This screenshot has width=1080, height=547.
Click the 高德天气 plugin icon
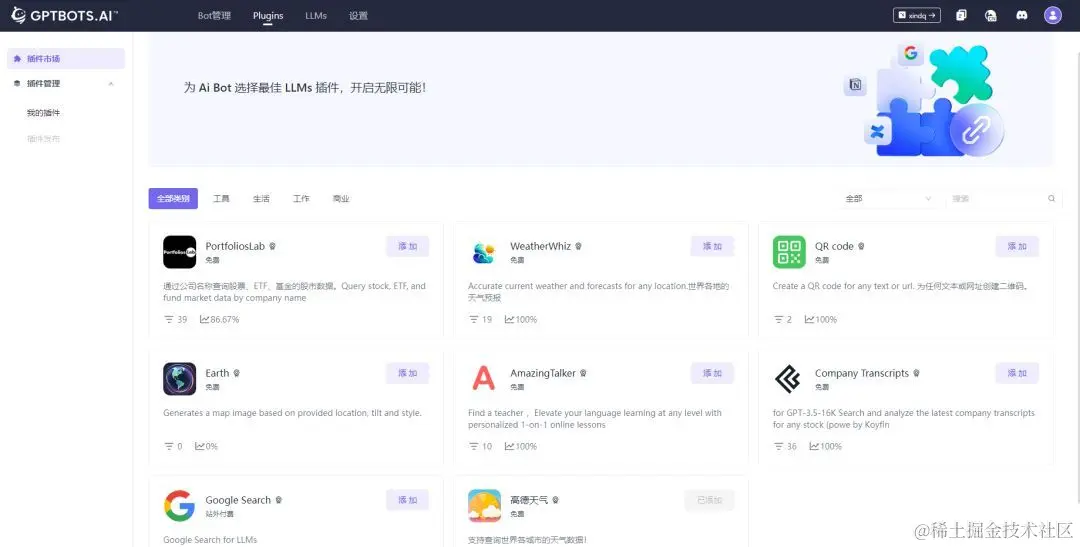click(x=484, y=506)
